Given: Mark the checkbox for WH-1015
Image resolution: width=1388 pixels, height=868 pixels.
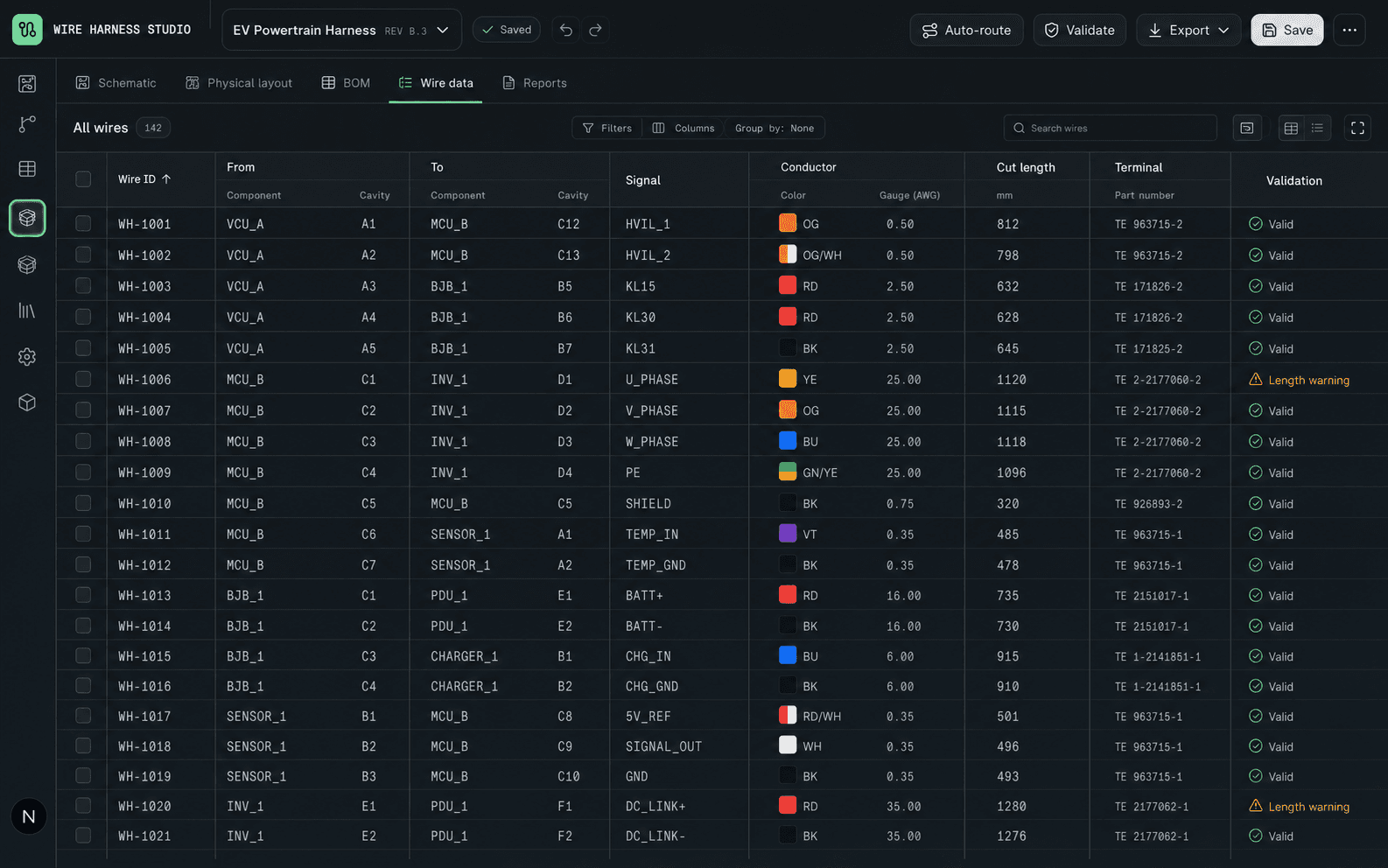Looking at the screenshot, I should pos(83,656).
